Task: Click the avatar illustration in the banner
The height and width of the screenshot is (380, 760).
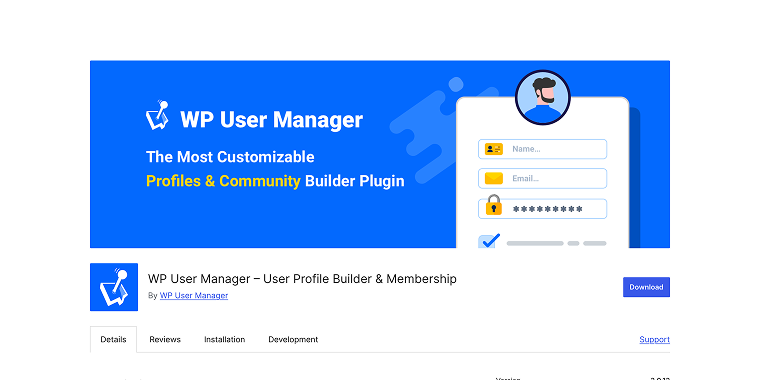Action: coord(542,97)
